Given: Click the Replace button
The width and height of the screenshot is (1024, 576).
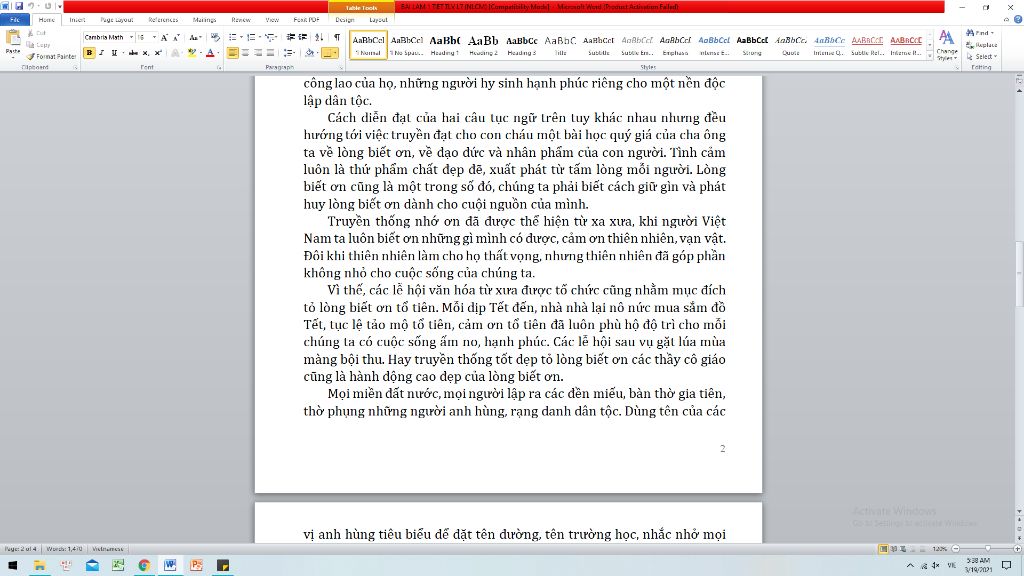Looking at the screenshot, I should click(982, 45).
